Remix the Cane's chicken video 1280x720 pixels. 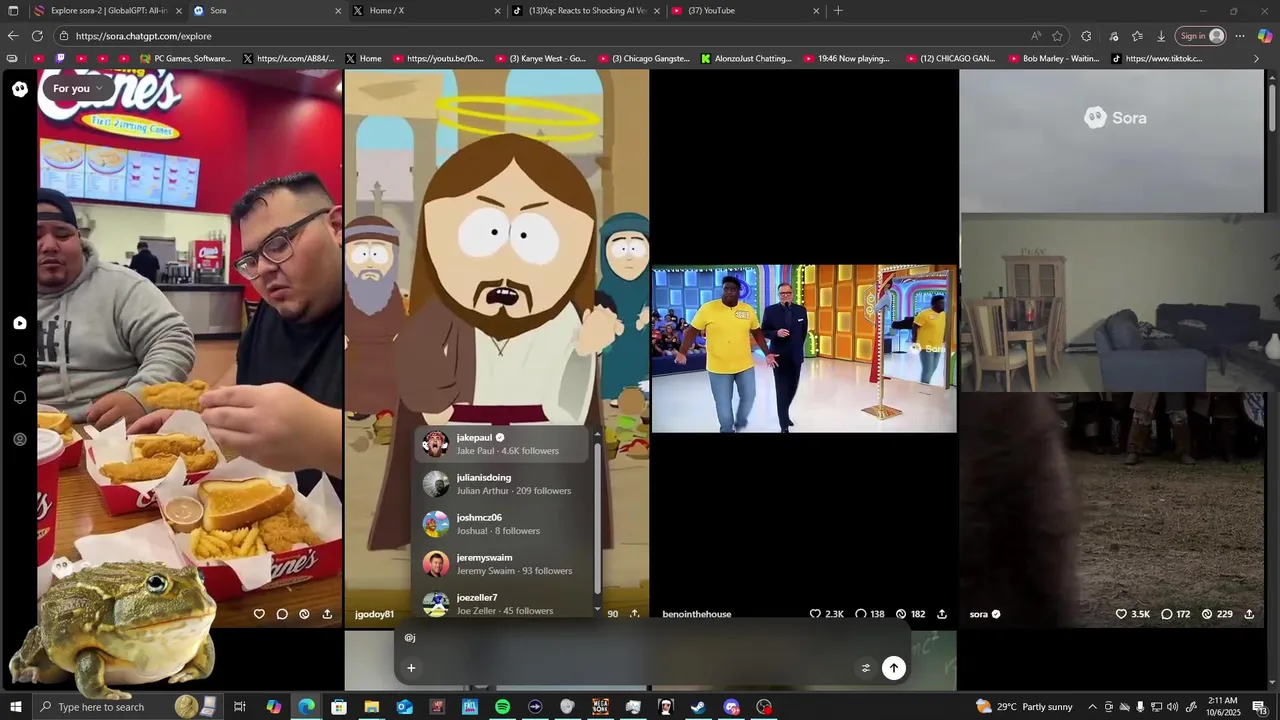pos(304,614)
